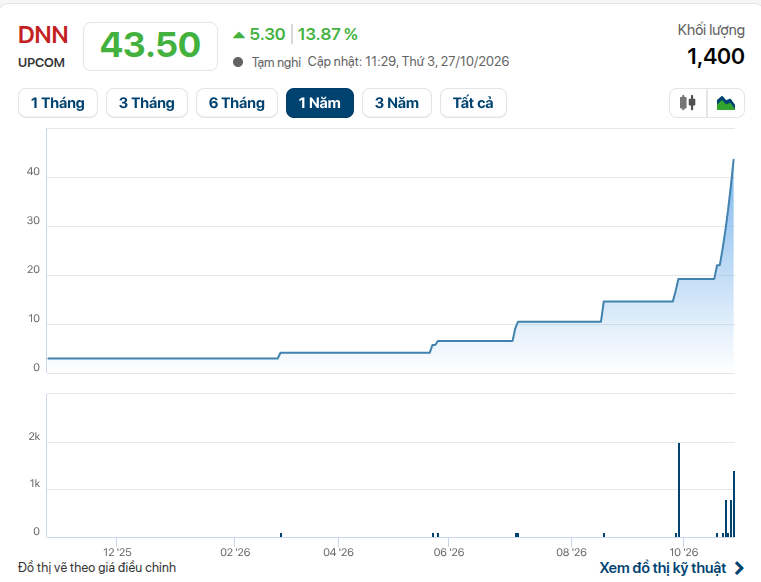
Task: Click the latest volume bar at chart end
Action: point(734,504)
